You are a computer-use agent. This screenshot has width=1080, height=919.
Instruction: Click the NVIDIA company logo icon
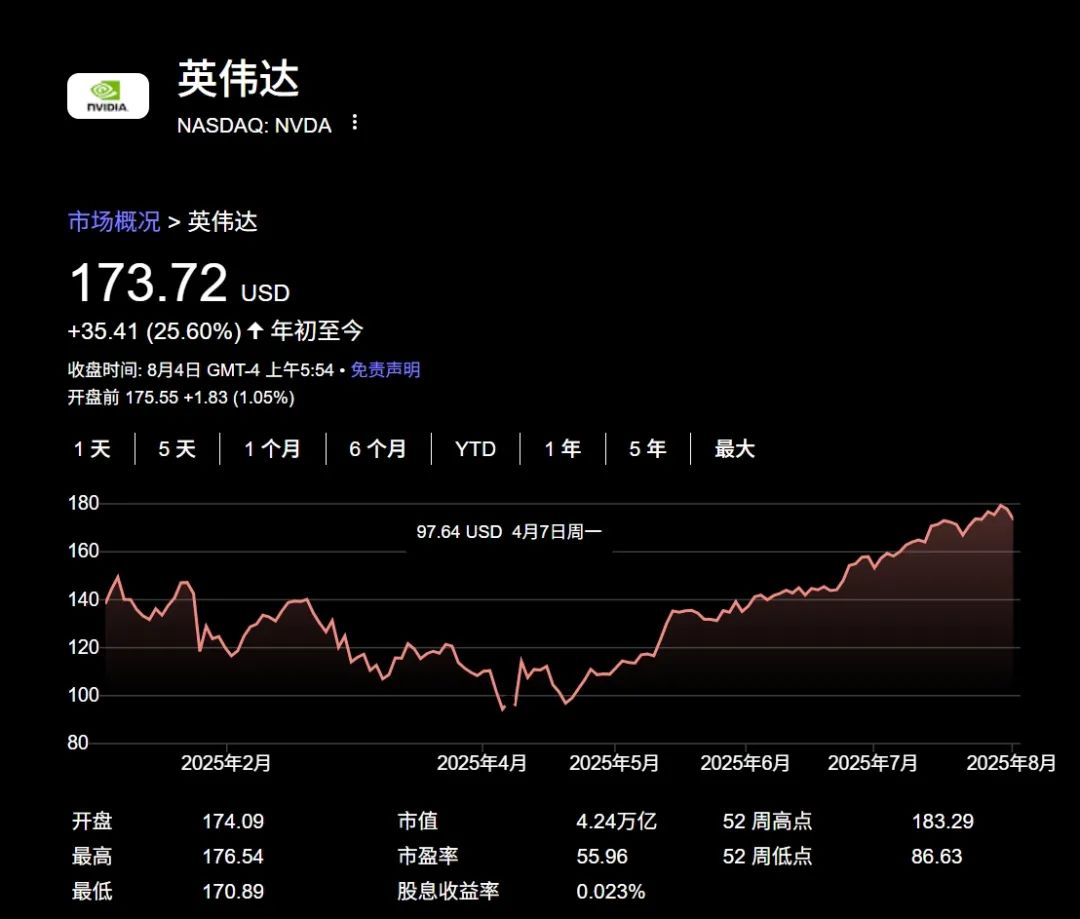107,96
